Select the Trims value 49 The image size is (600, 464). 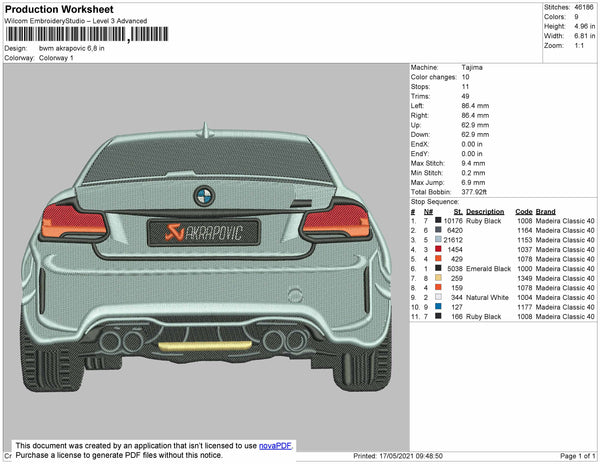465,96
